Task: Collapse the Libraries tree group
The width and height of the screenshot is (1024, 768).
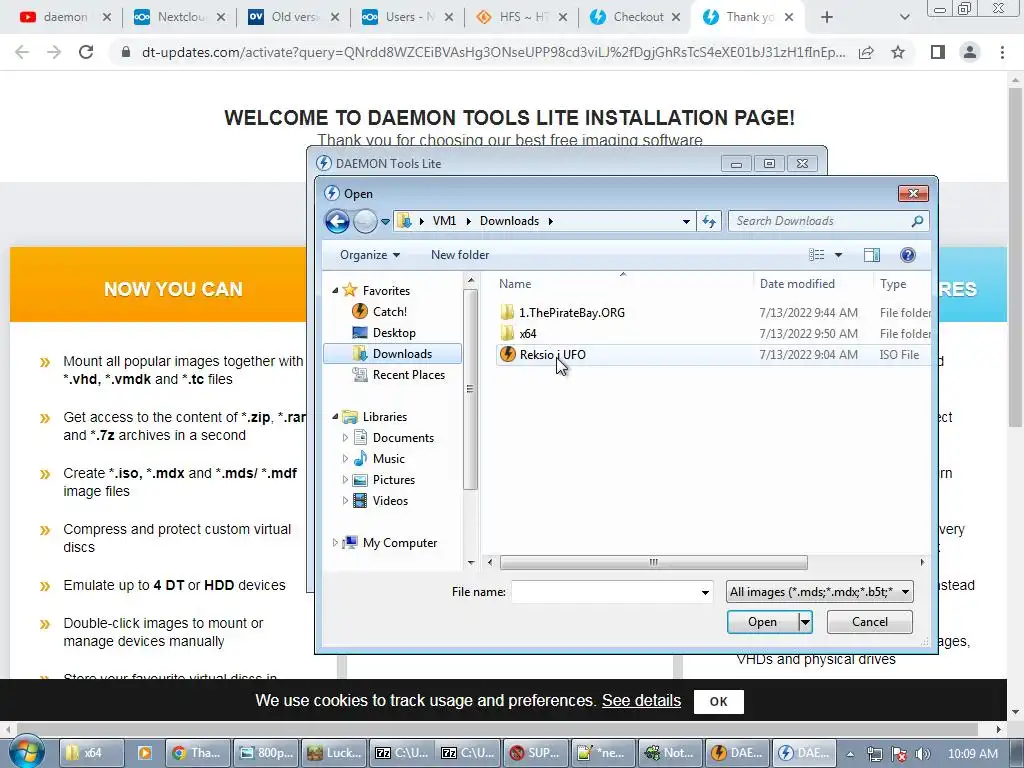Action: point(335,416)
